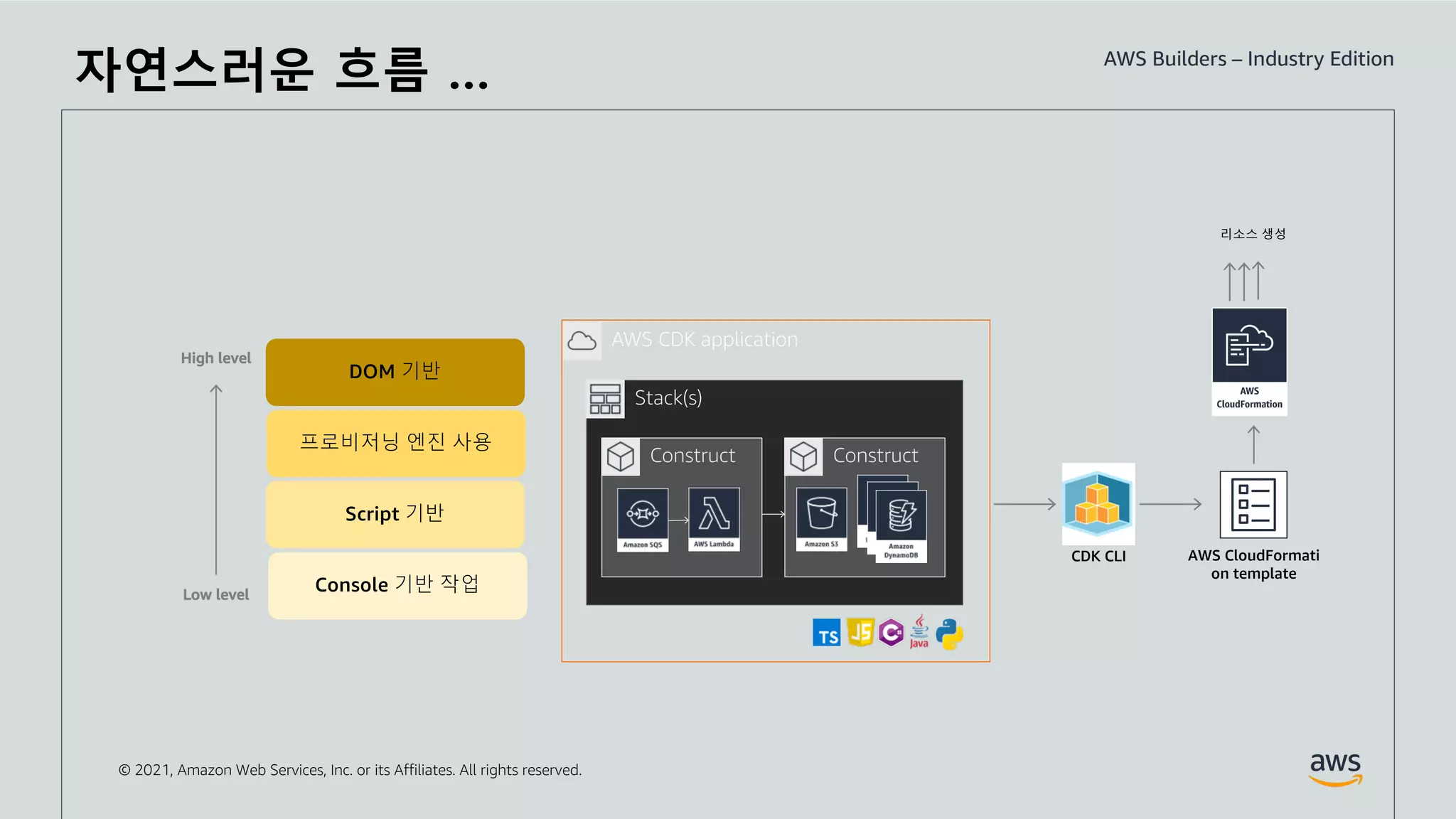1456x819 pixels.
Task: Click the Amazon SQS icon
Action: pos(643,520)
